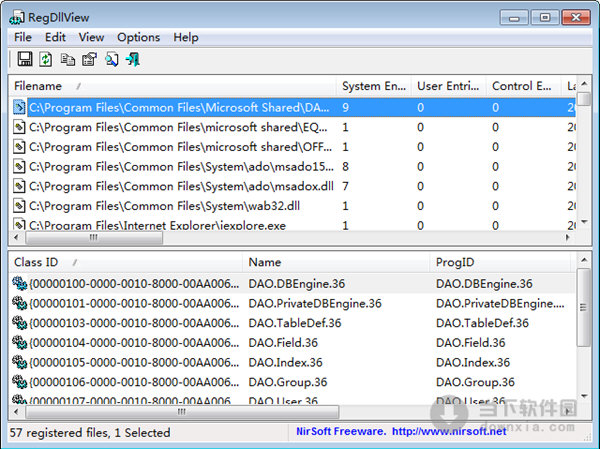The width and height of the screenshot is (600, 449).
Task: Open the NirSoft website link in status bar
Action: click(449, 431)
